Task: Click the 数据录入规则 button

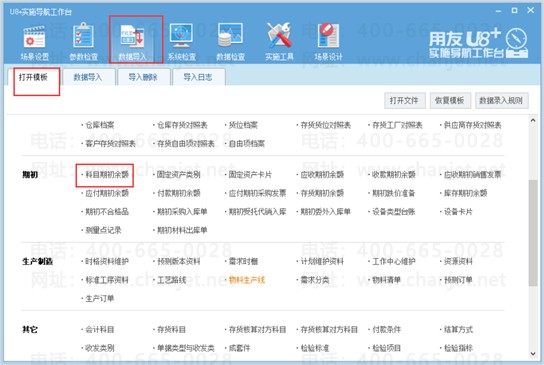Action: pyautogui.click(x=501, y=101)
